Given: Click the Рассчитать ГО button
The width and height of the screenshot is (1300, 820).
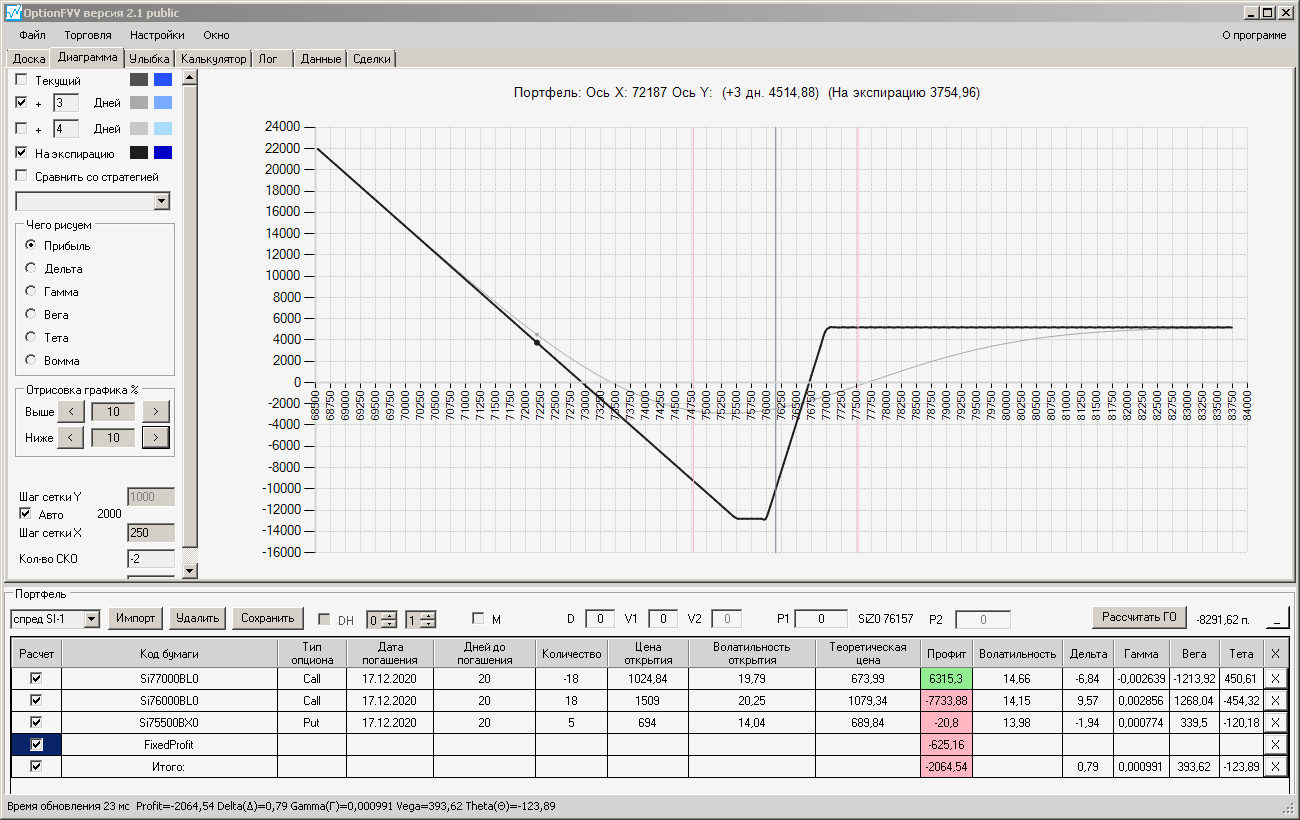Looking at the screenshot, I should (1138, 618).
